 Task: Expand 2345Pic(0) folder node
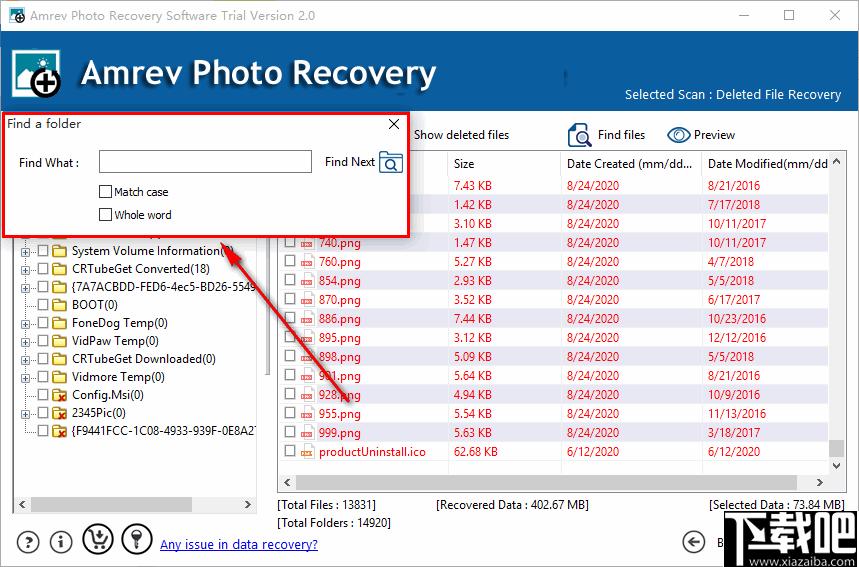[x=25, y=415]
